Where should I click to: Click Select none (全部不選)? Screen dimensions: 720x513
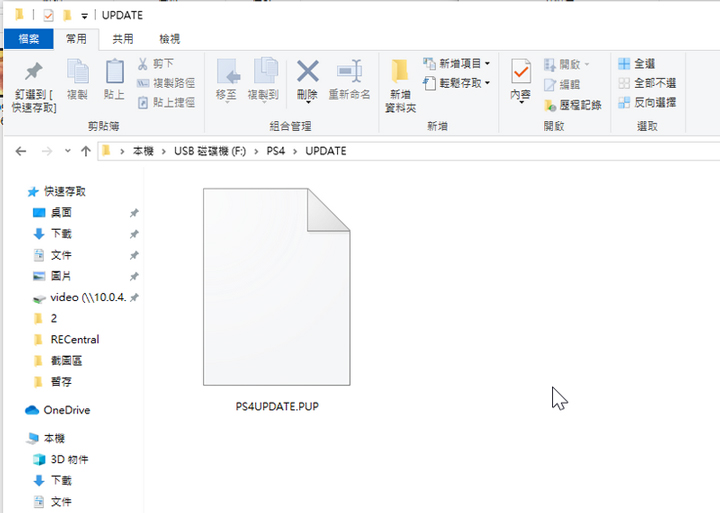coord(647,83)
